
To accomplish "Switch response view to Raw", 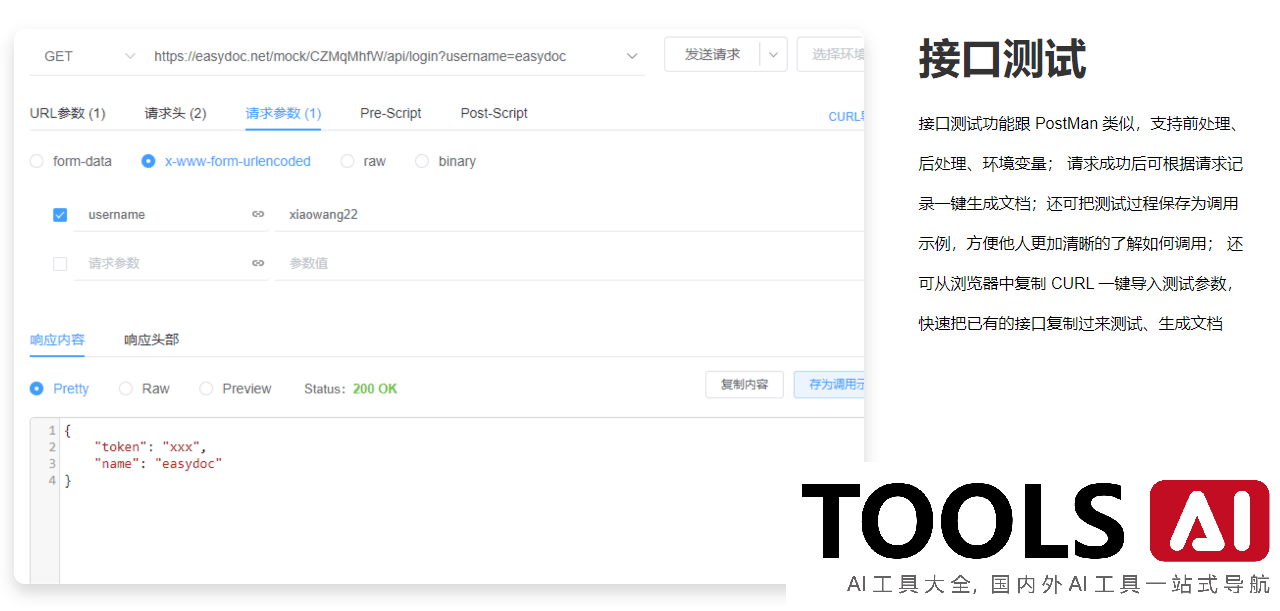I will tap(126, 388).
